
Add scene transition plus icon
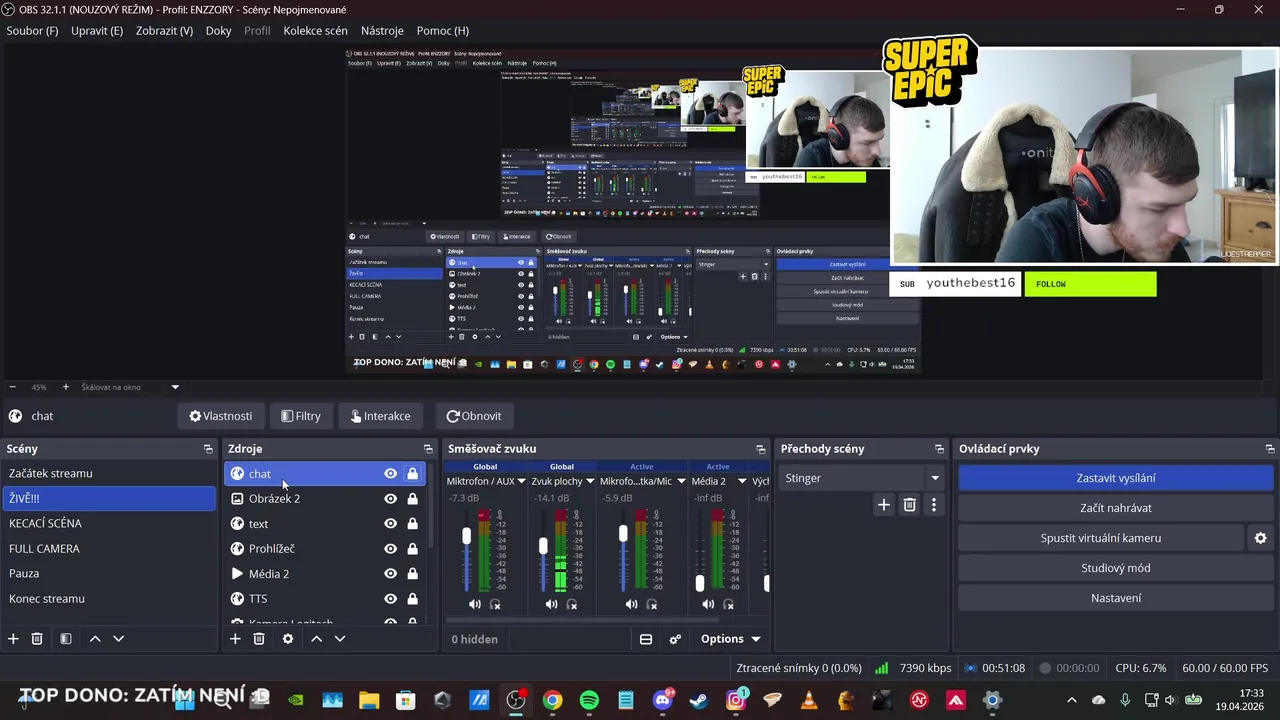(x=883, y=505)
